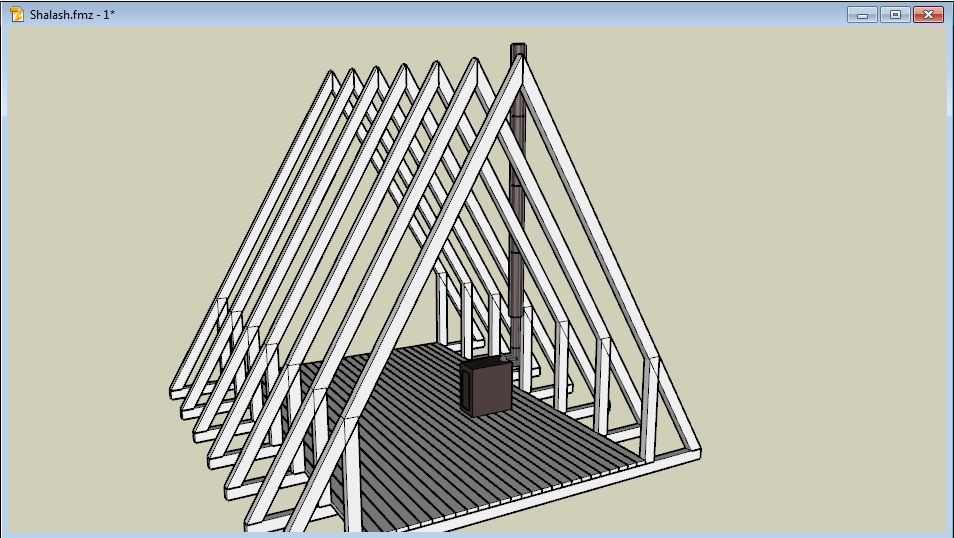Click empty beige background to deselect
Image resolution: width=954 pixels, height=538 pixels.
pos(800,150)
